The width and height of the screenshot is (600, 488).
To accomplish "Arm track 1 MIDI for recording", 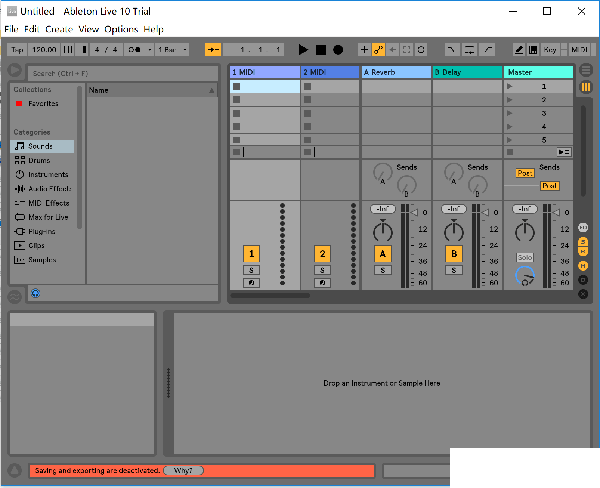I will click(x=251, y=283).
